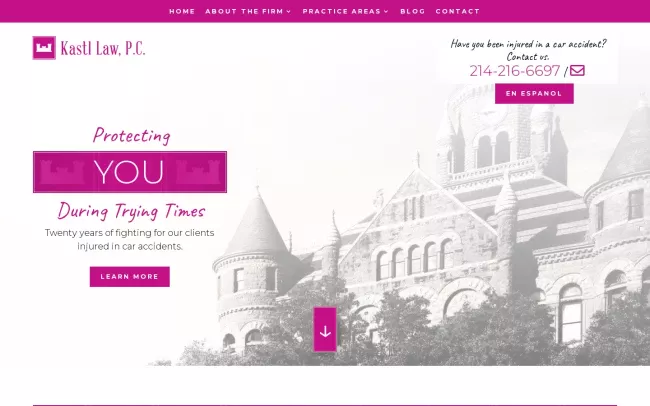Click the Protecting script heading
650x406 pixels.
131,135
